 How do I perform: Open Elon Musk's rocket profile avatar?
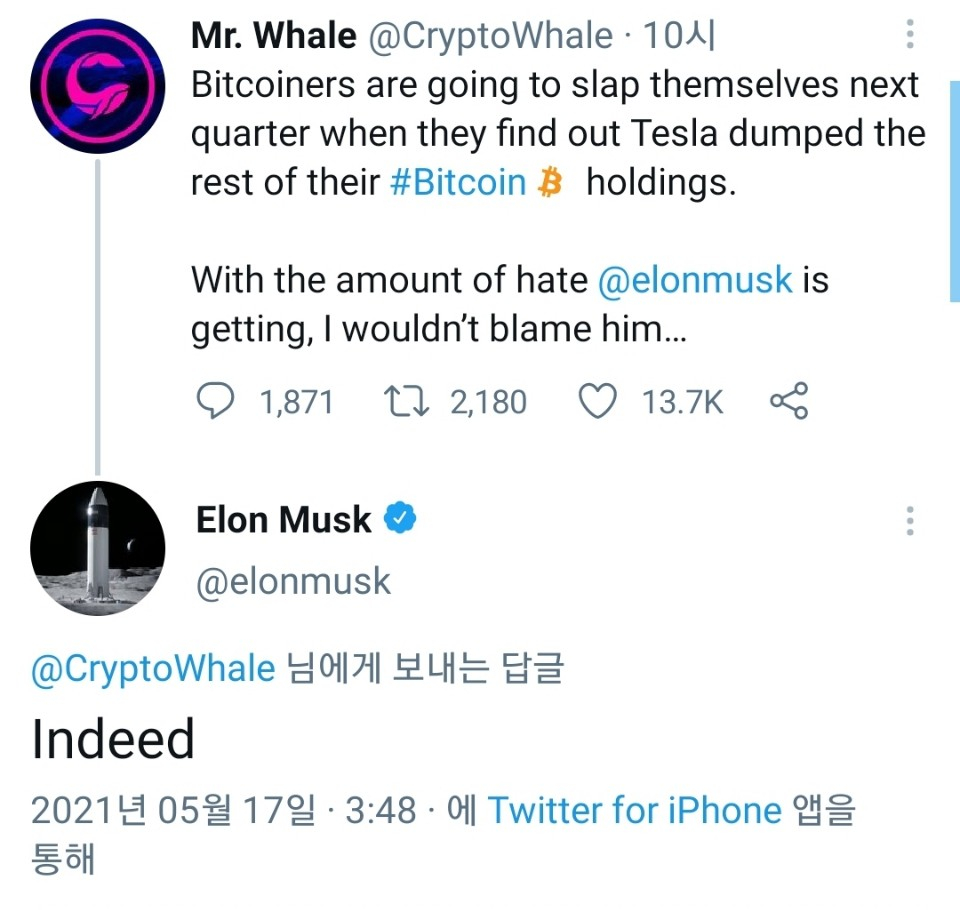pyautogui.click(x=97, y=548)
